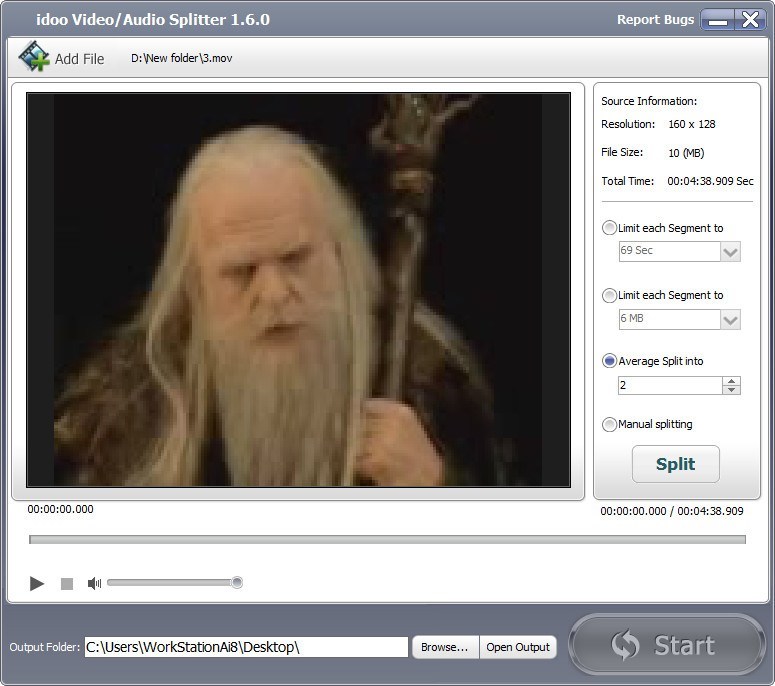Select Limit each Segment to seconds option
The height and width of the screenshot is (686, 775).
(x=609, y=228)
